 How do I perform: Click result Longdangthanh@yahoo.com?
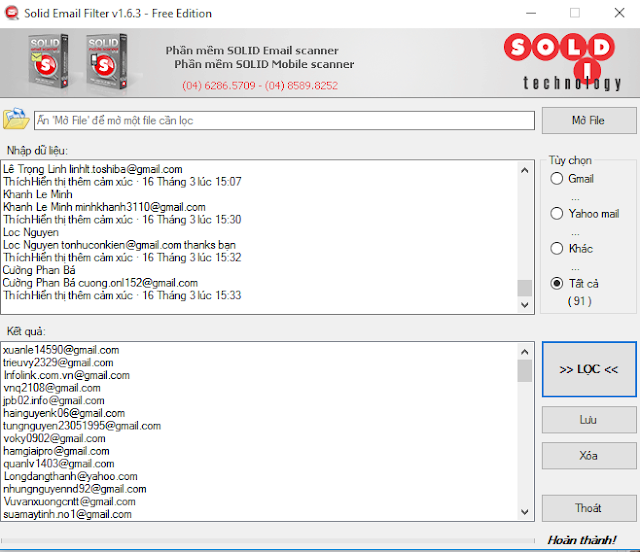tap(71, 476)
